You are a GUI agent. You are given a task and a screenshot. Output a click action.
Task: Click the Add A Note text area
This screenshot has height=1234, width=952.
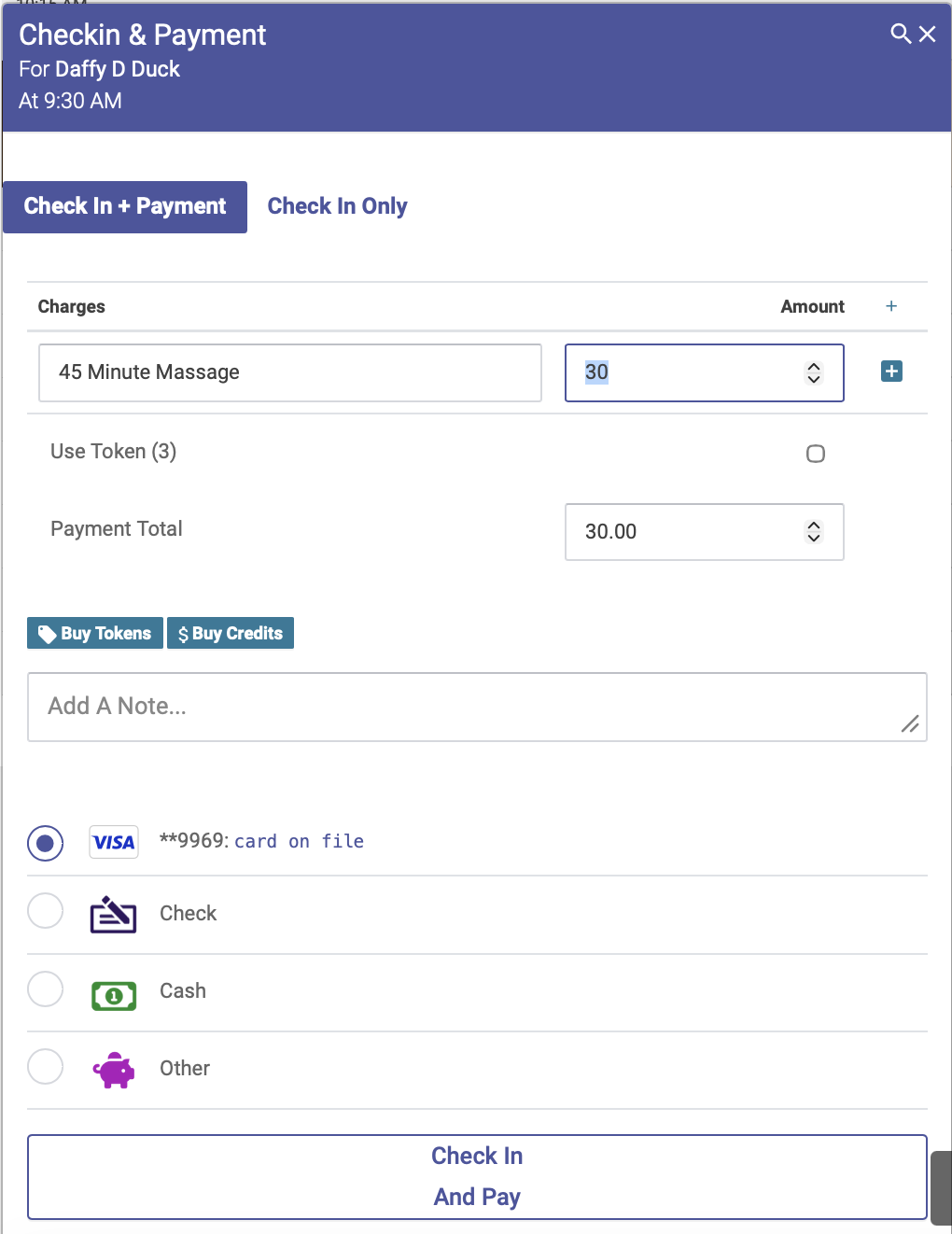coord(477,707)
